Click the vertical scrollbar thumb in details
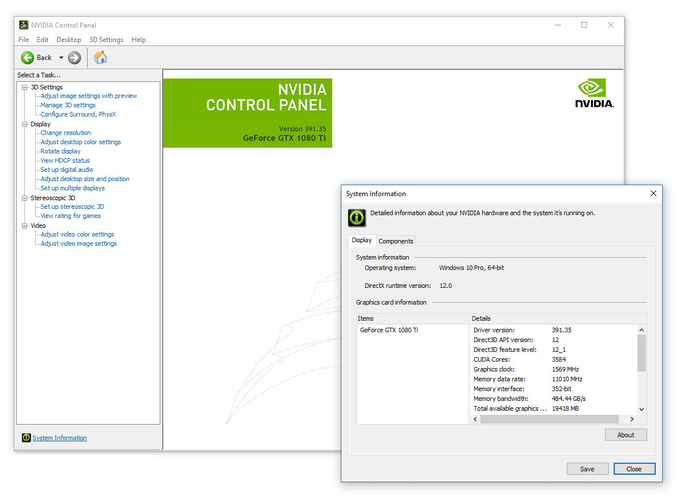 pos(641,353)
